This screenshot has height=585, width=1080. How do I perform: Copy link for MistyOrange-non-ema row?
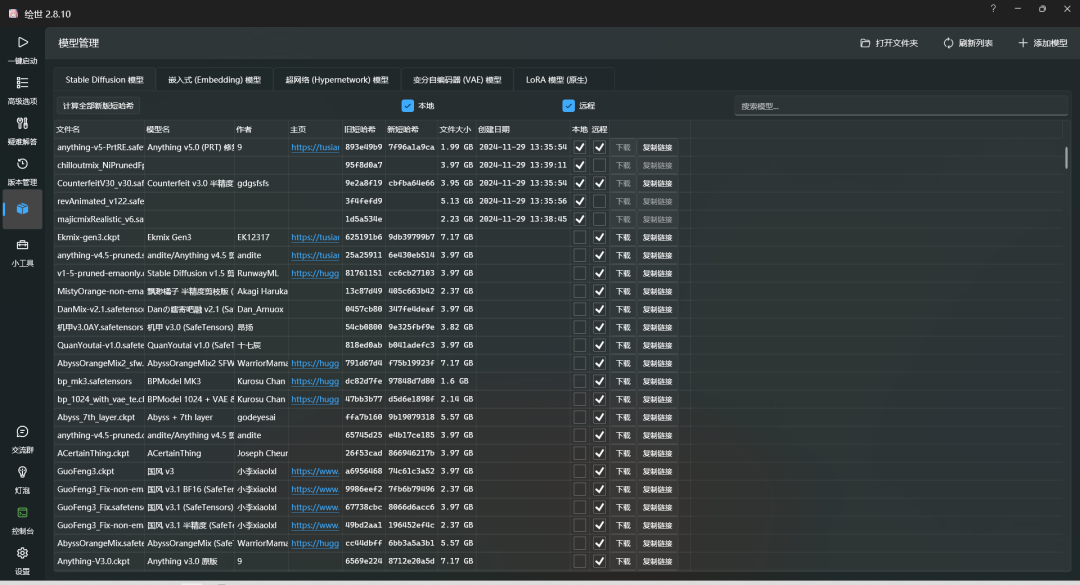coord(657,291)
